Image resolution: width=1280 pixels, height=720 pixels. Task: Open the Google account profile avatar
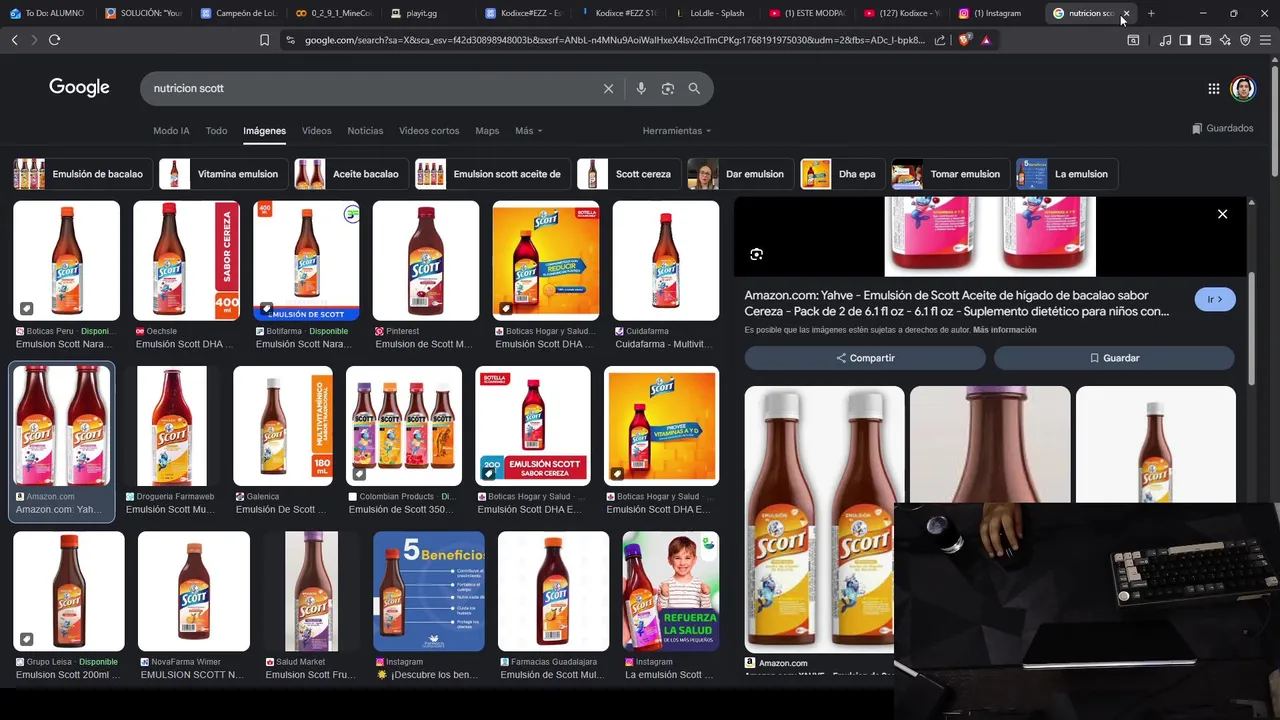click(1243, 88)
